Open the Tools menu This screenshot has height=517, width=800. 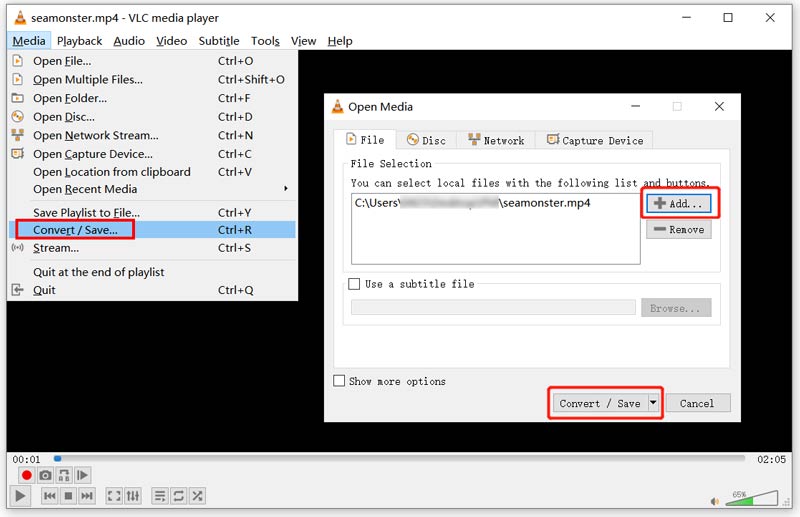[265, 41]
